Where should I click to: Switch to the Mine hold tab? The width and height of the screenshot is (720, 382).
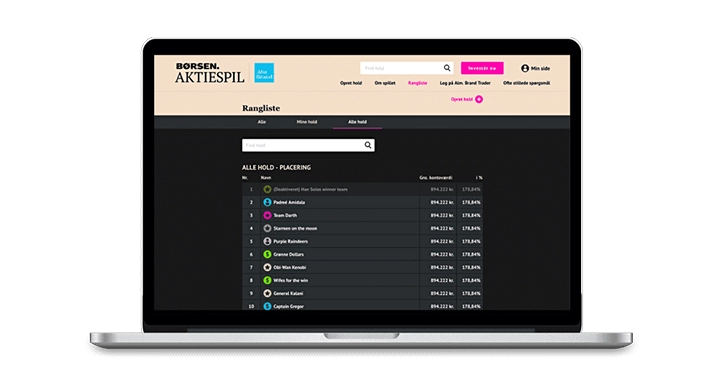(307, 122)
